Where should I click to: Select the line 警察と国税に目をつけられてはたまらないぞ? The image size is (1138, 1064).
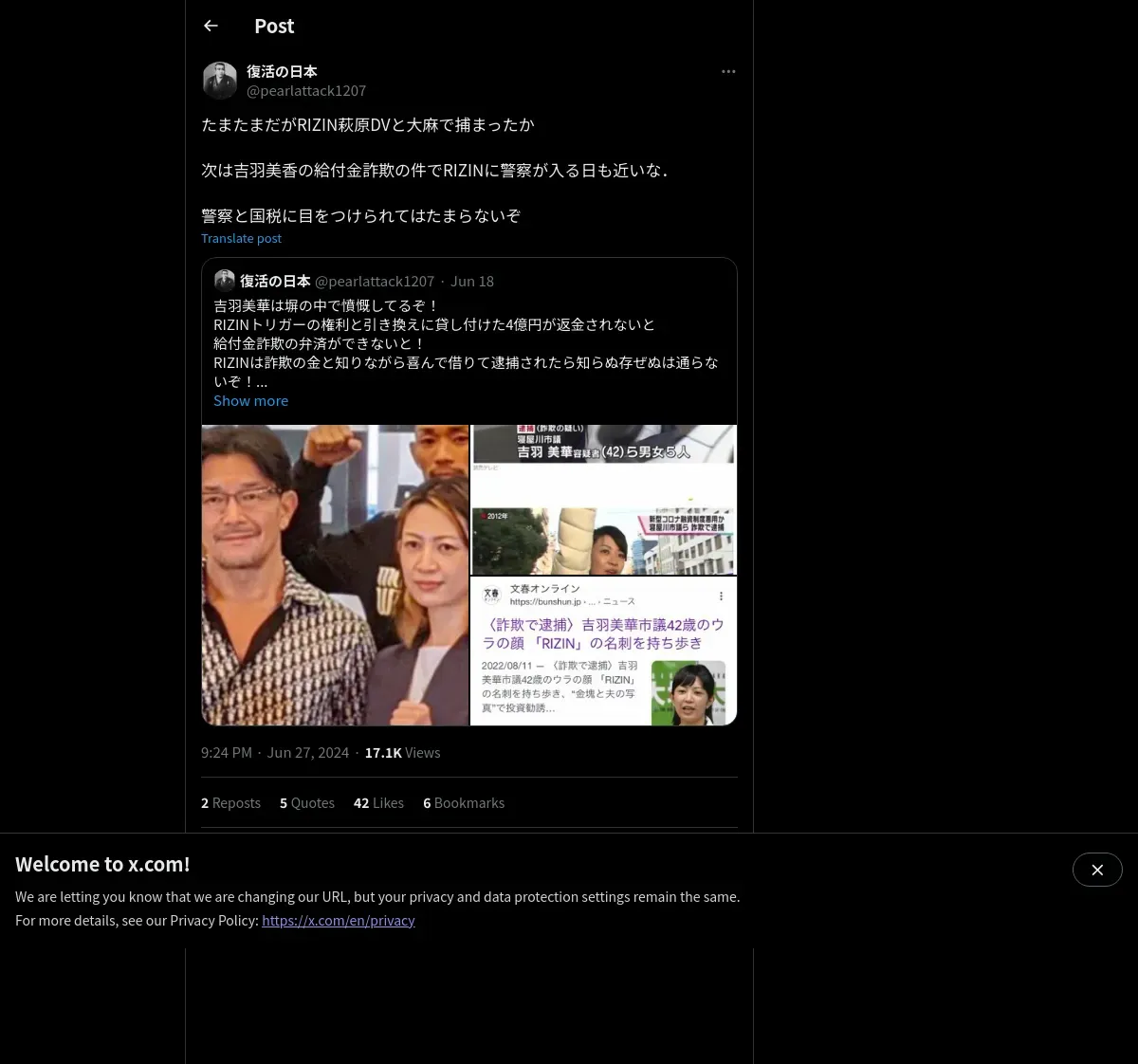360,215
